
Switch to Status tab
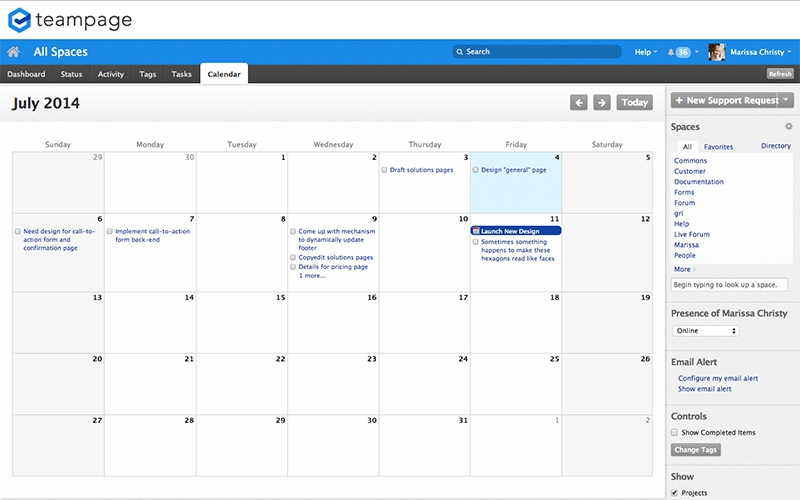coord(71,74)
